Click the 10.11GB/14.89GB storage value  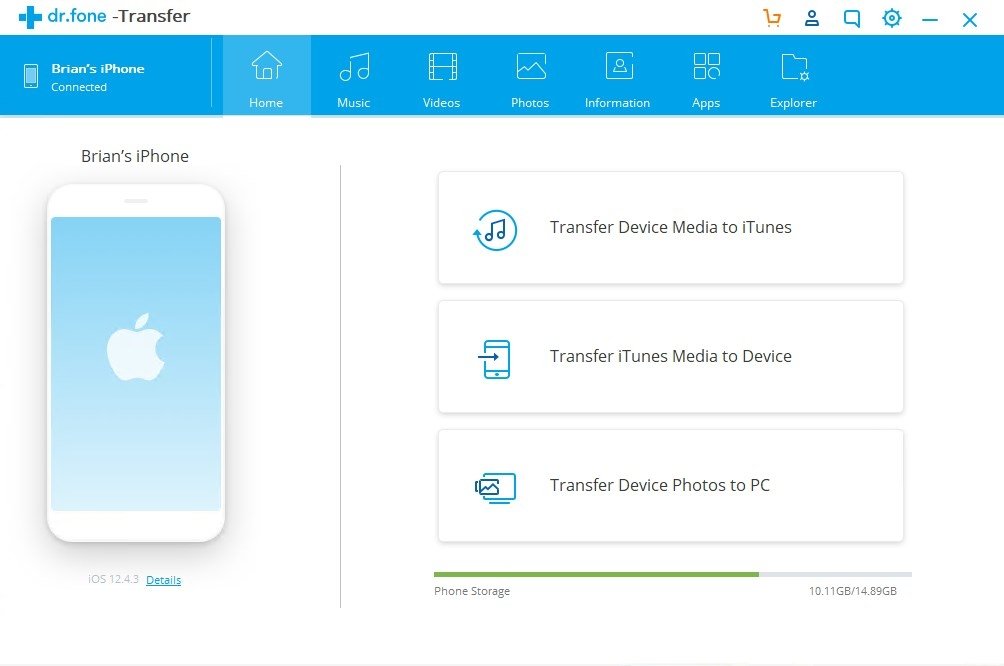click(x=852, y=591)
